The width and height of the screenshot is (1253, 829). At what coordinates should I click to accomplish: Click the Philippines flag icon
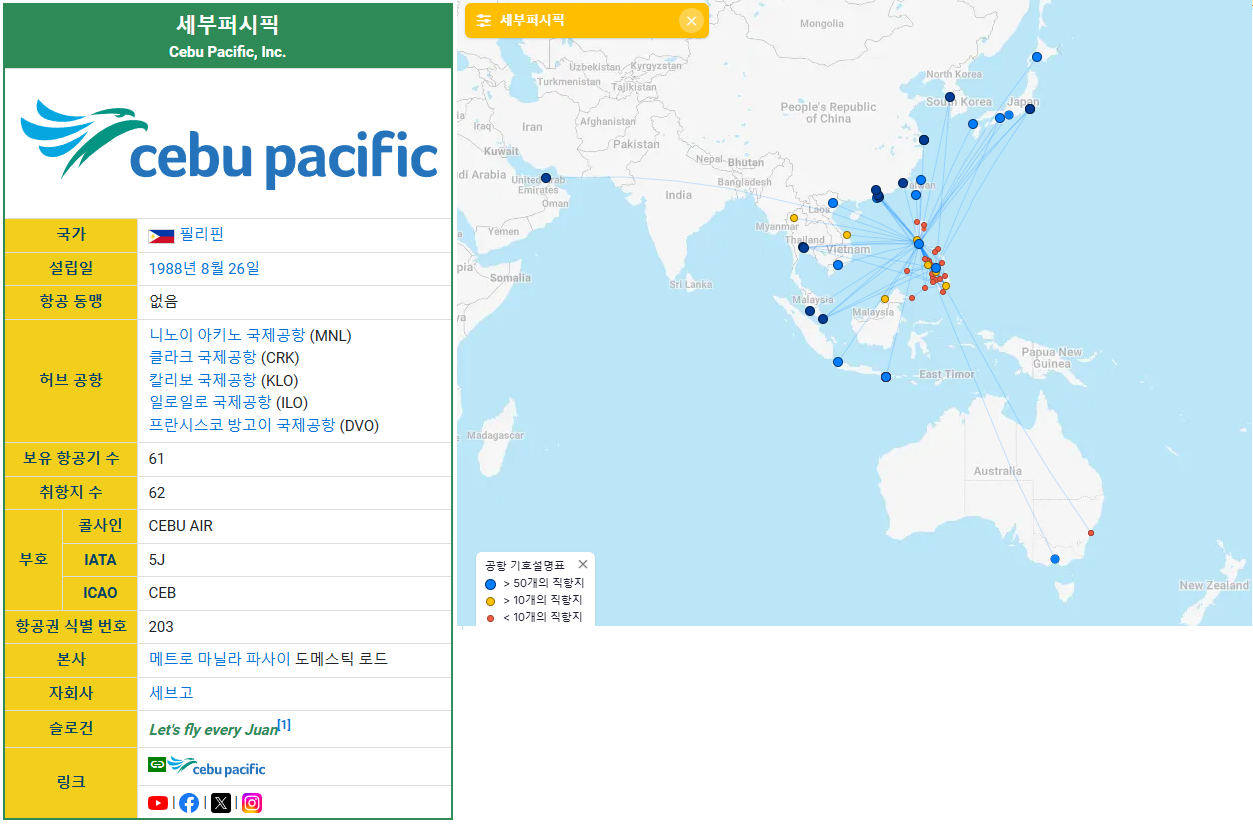161,236
